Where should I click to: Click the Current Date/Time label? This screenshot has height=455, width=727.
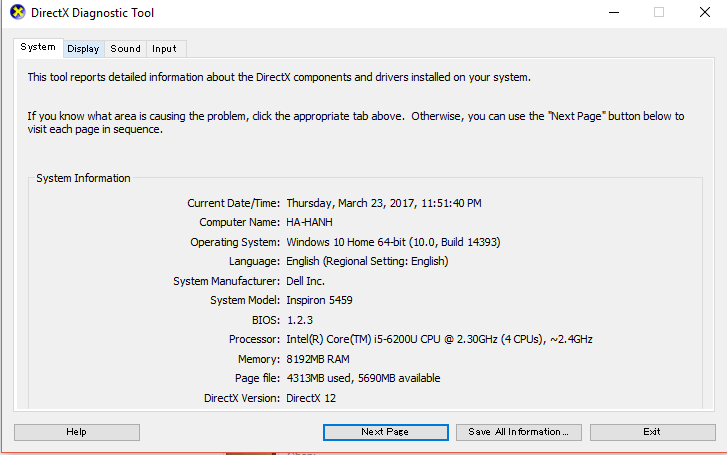pyautogui.click(x=233, y=203)
